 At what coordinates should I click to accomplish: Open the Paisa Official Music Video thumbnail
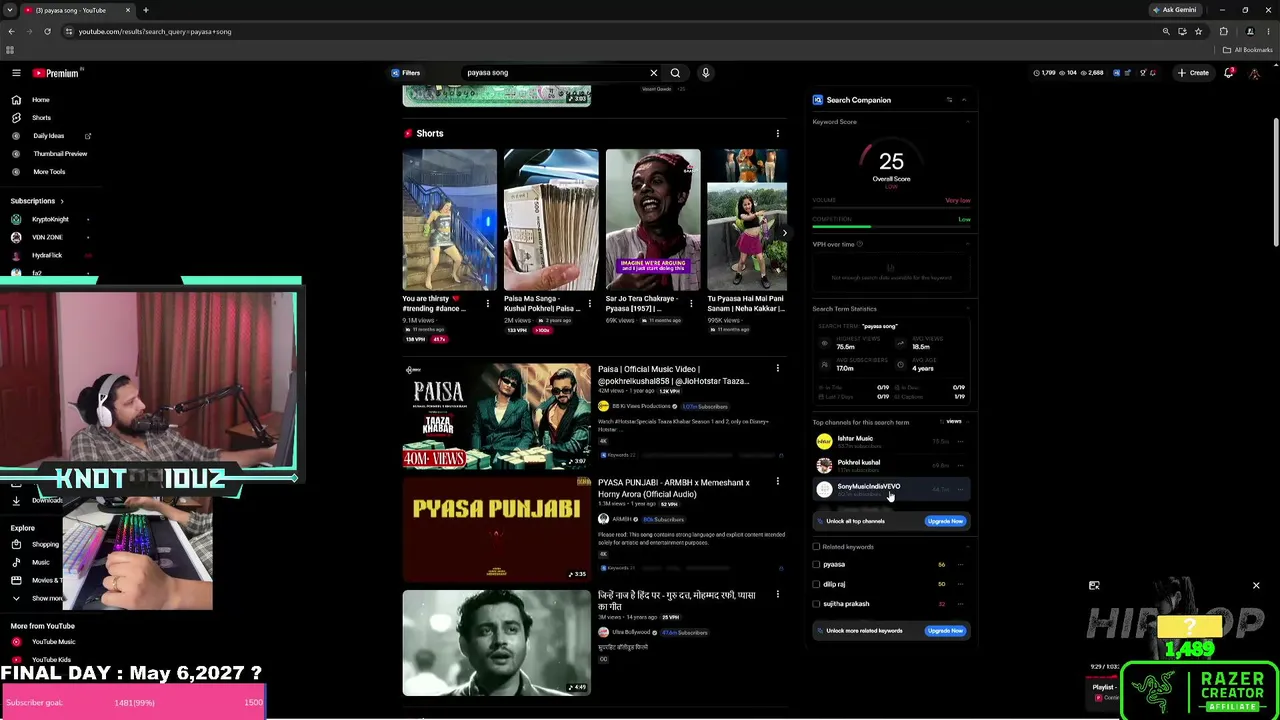[497, 415]
